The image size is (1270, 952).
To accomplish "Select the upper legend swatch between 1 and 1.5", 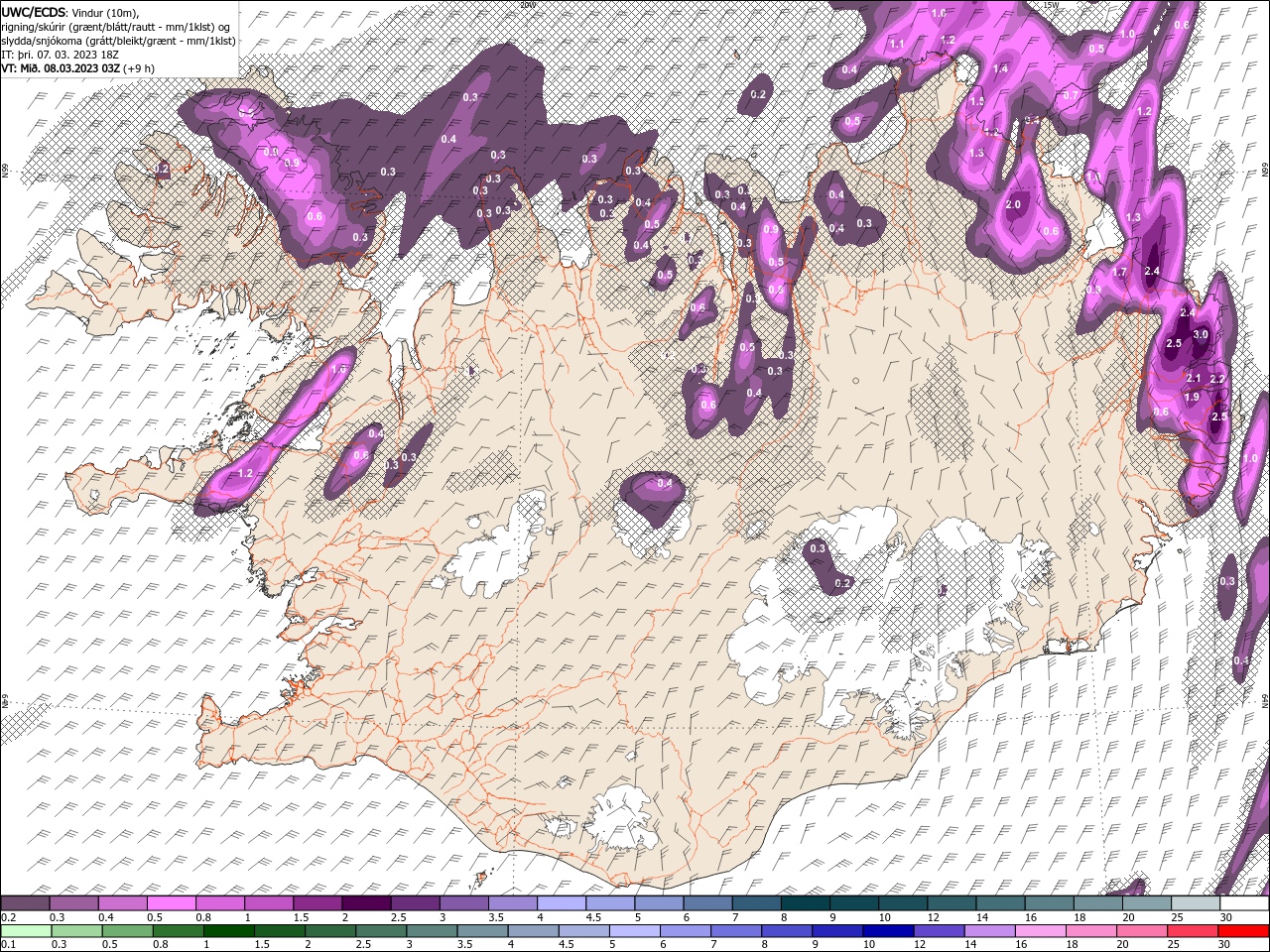I will pyautogui.click(x=268, y=903).
